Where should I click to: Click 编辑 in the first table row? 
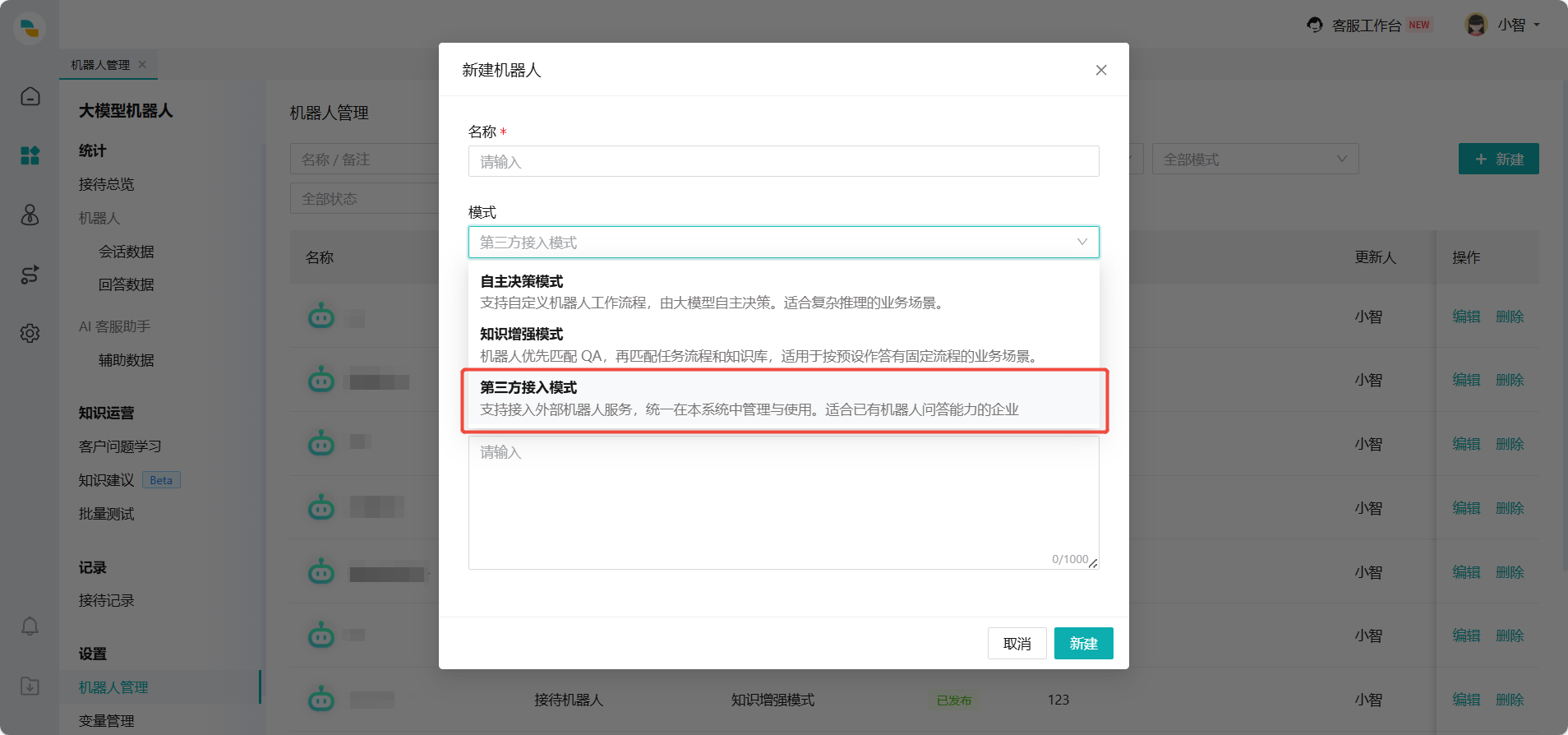[x=1466, y=317]
